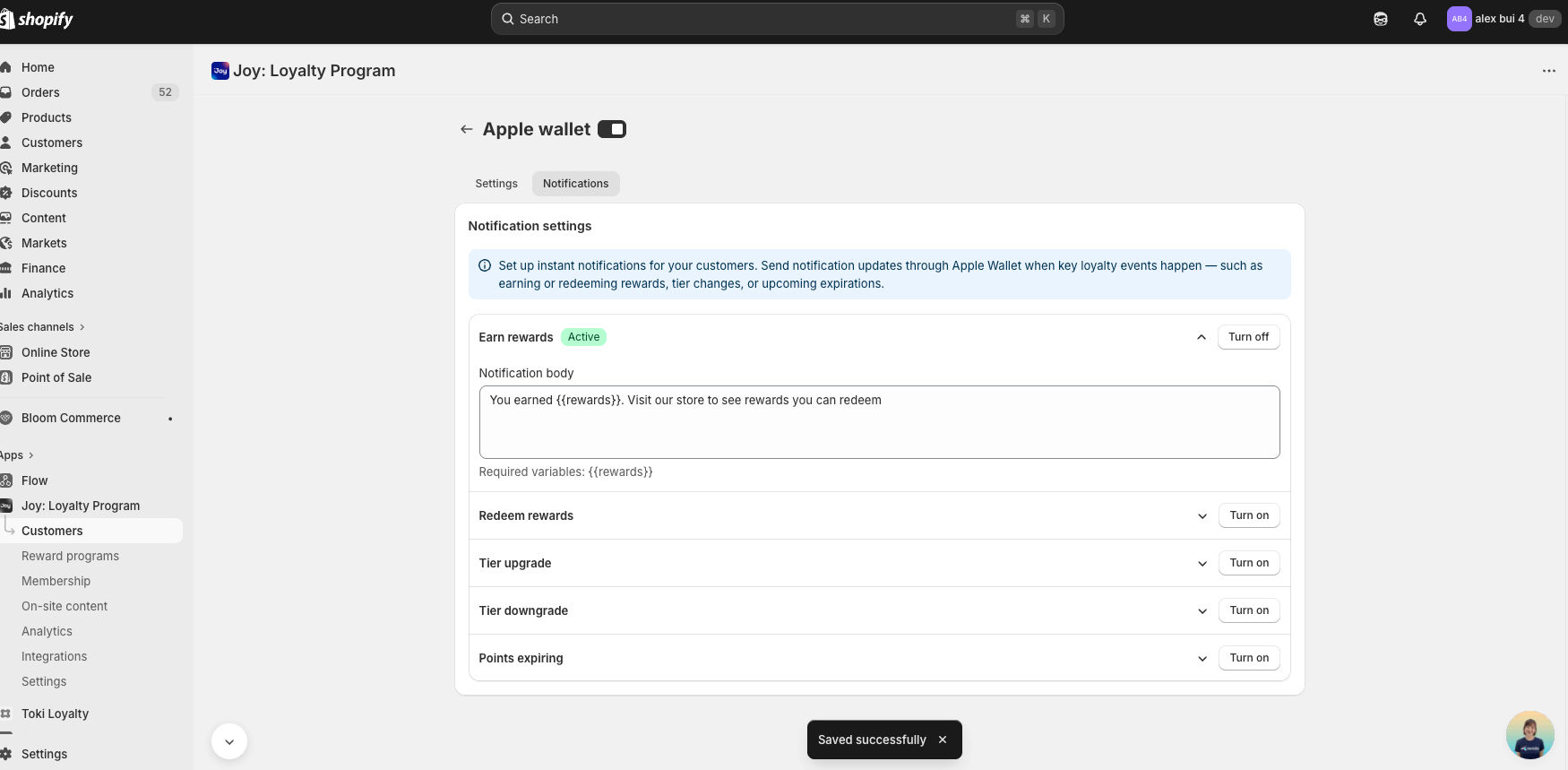Screen dimensions: 1568x770
Task: Click the Points expiring row title
Action: pyautogui.click(x=521, y=658)
